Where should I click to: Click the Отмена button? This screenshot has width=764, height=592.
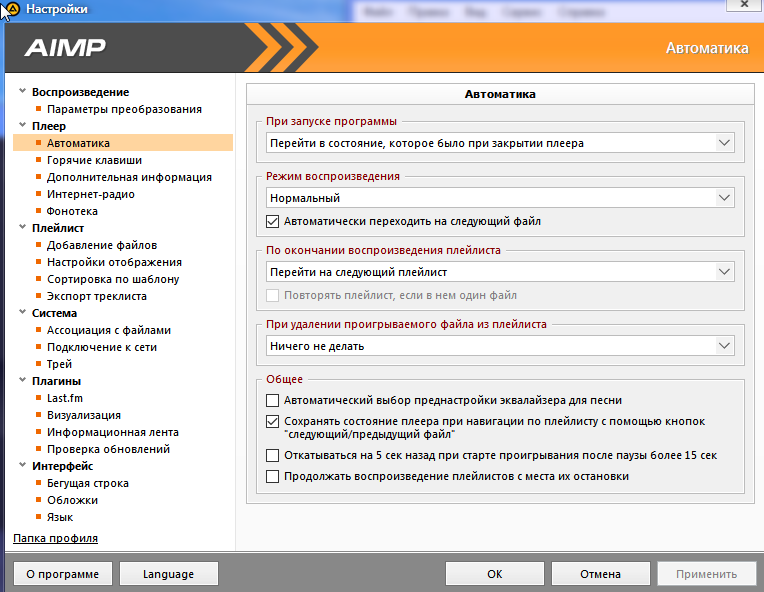tap(600, 574)
